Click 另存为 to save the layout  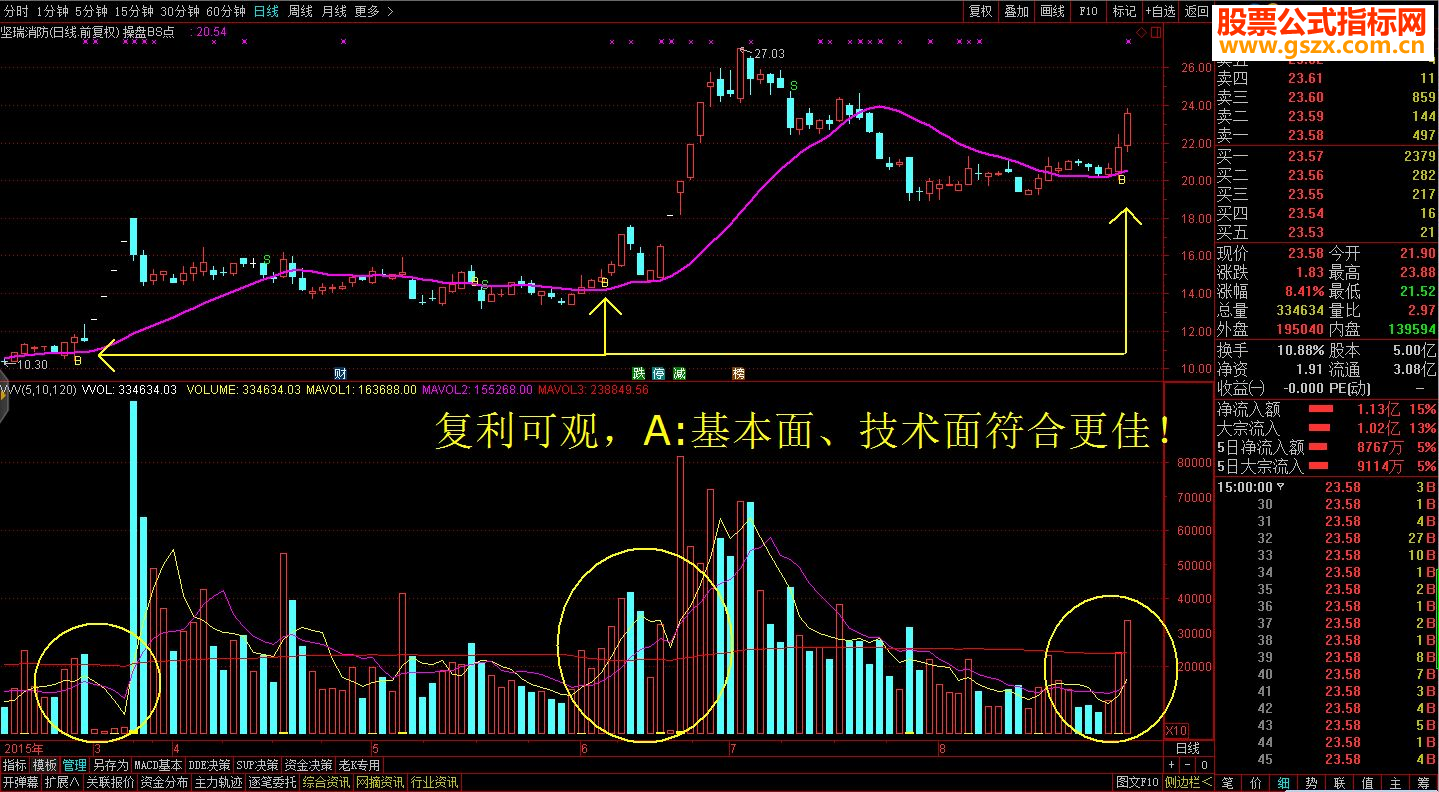(x=110, y=765)
